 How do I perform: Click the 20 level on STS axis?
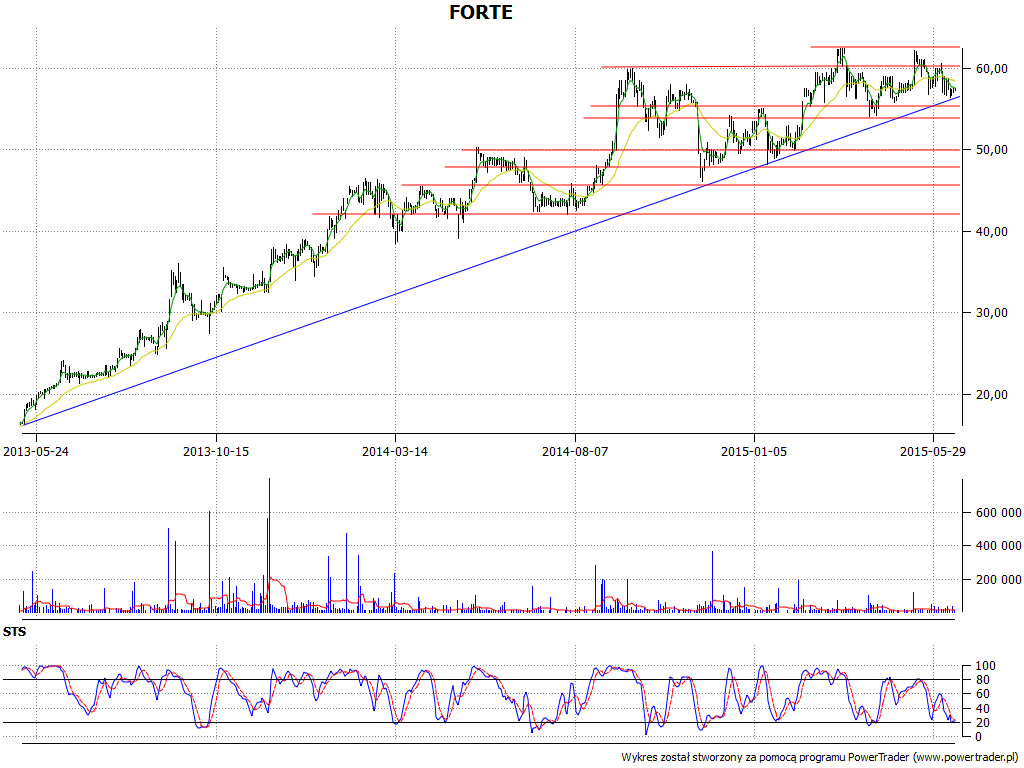tap(982, 722)
